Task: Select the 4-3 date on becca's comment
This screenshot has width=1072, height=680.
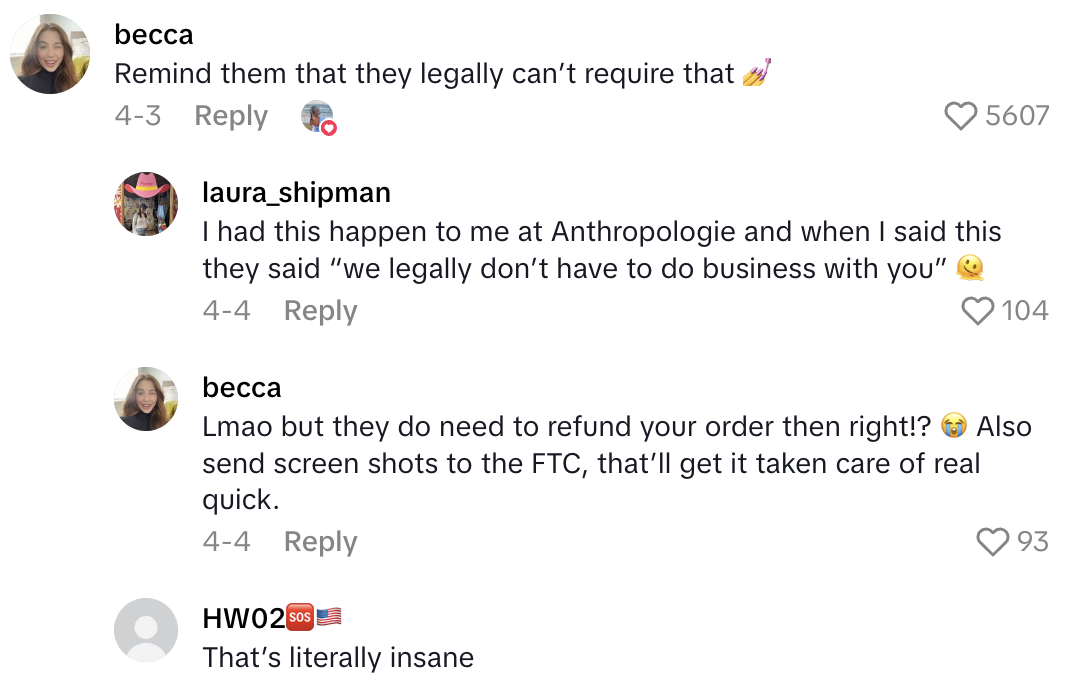Action: [138, 115]
